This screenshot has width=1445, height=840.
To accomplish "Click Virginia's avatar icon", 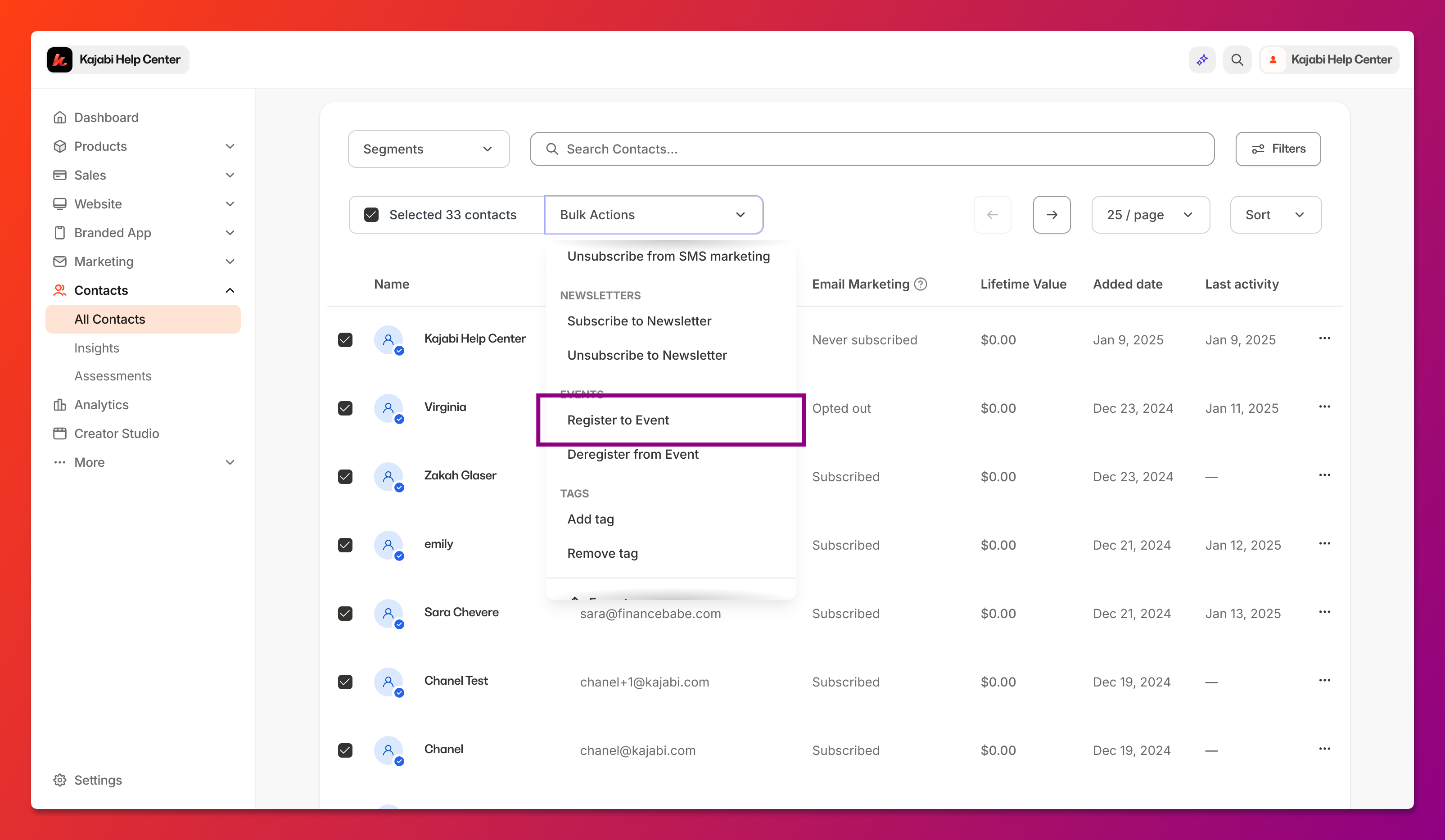I will pos(389,408).
